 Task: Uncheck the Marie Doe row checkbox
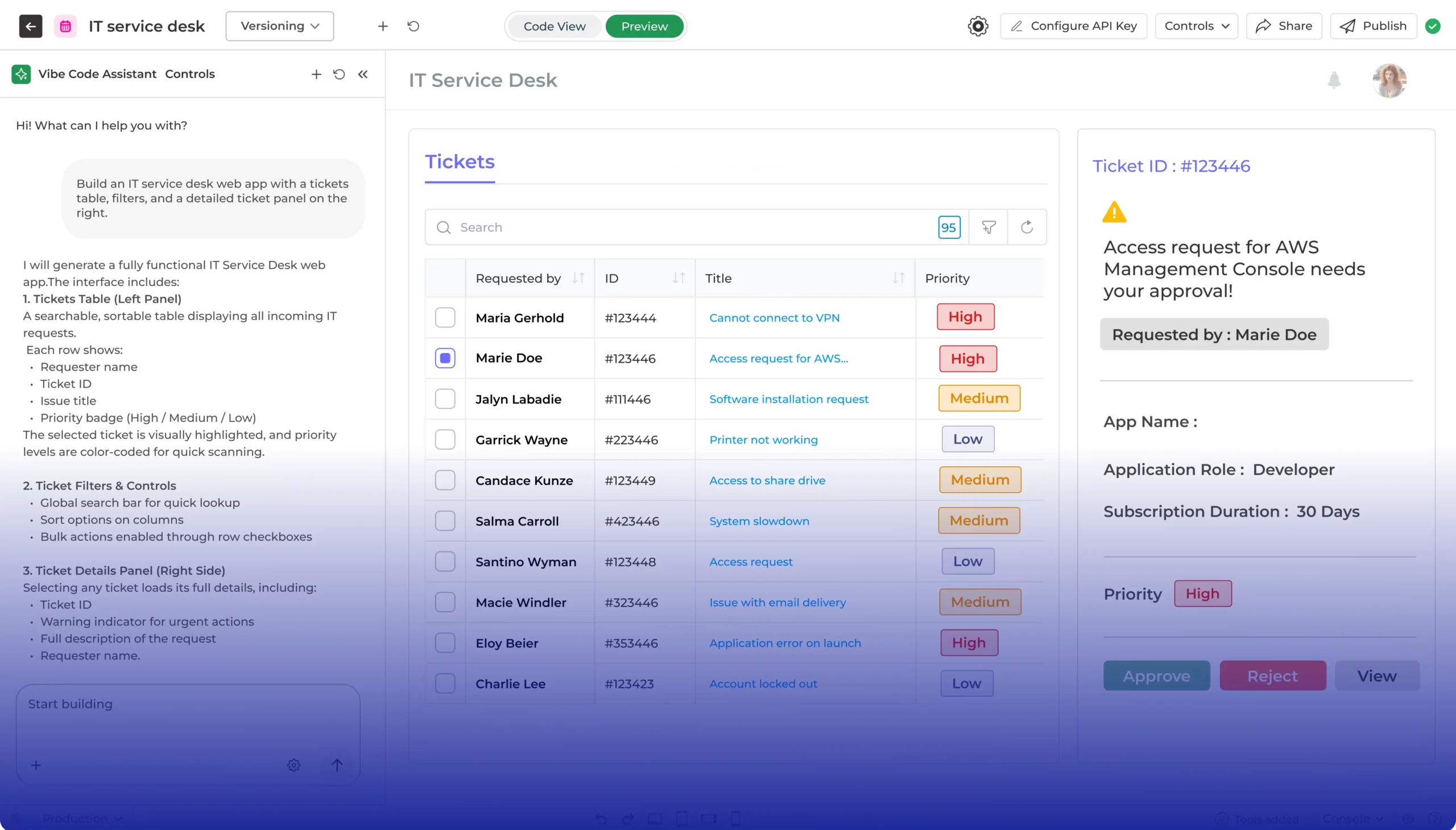pos(445,358)
